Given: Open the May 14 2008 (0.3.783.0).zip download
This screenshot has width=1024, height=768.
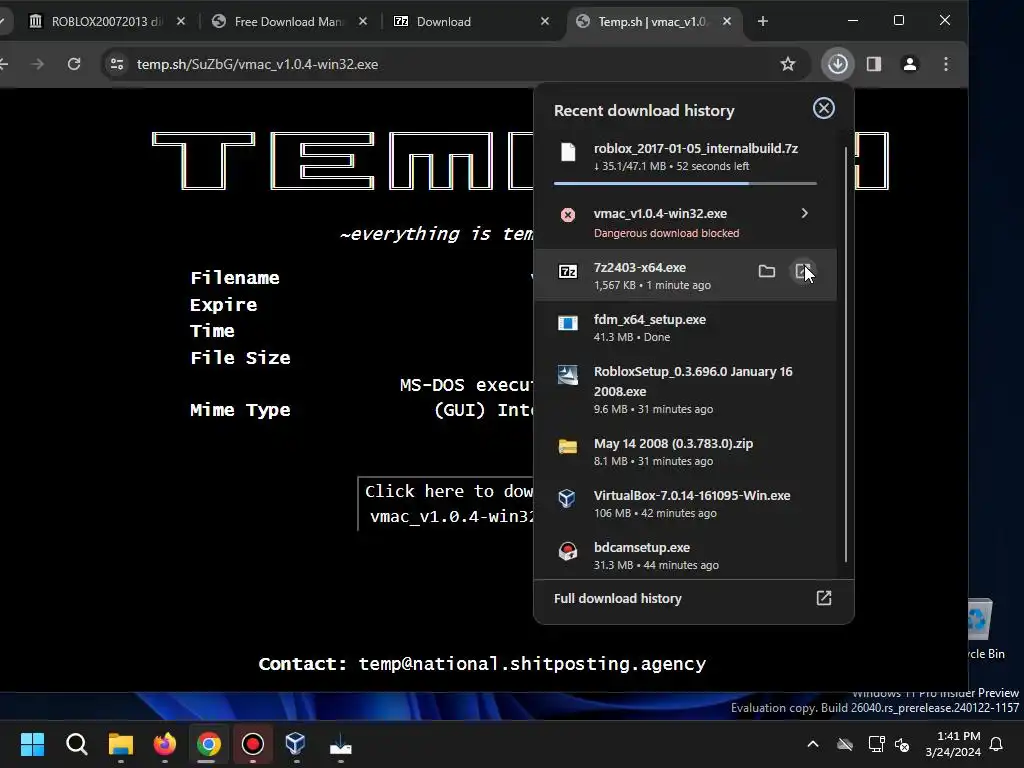Looking at the screenshot, I should click(x=686, y=451).
